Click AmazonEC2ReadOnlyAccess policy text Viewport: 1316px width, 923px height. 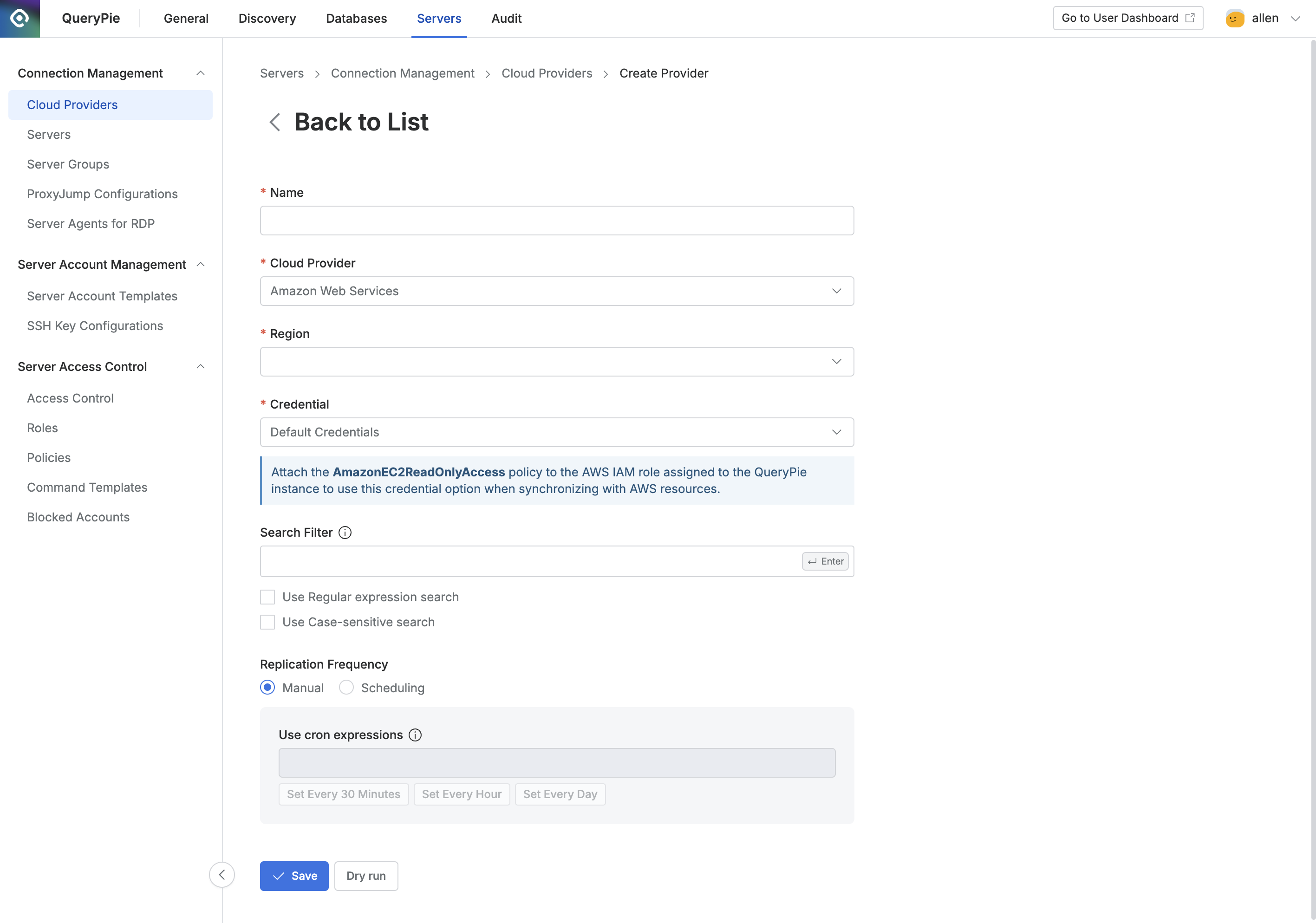(419, 472)
